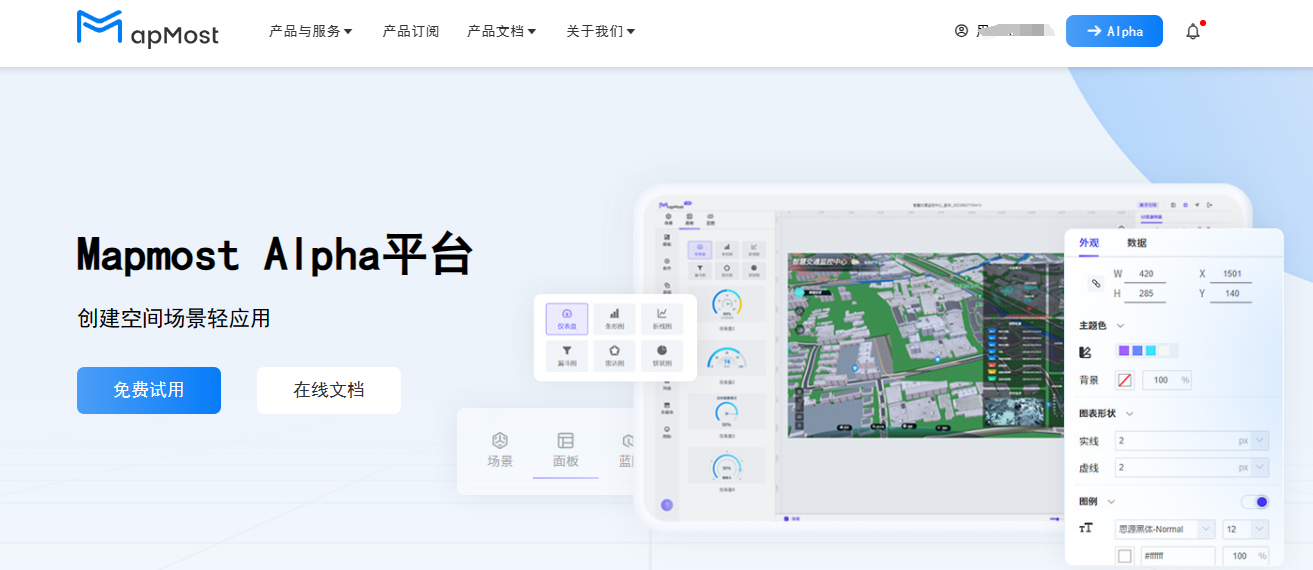The height and width of the screenshot is (570, 1313).
Task: Click the 创建空间场景轻应用 subtitle
Action: (174, 319)
